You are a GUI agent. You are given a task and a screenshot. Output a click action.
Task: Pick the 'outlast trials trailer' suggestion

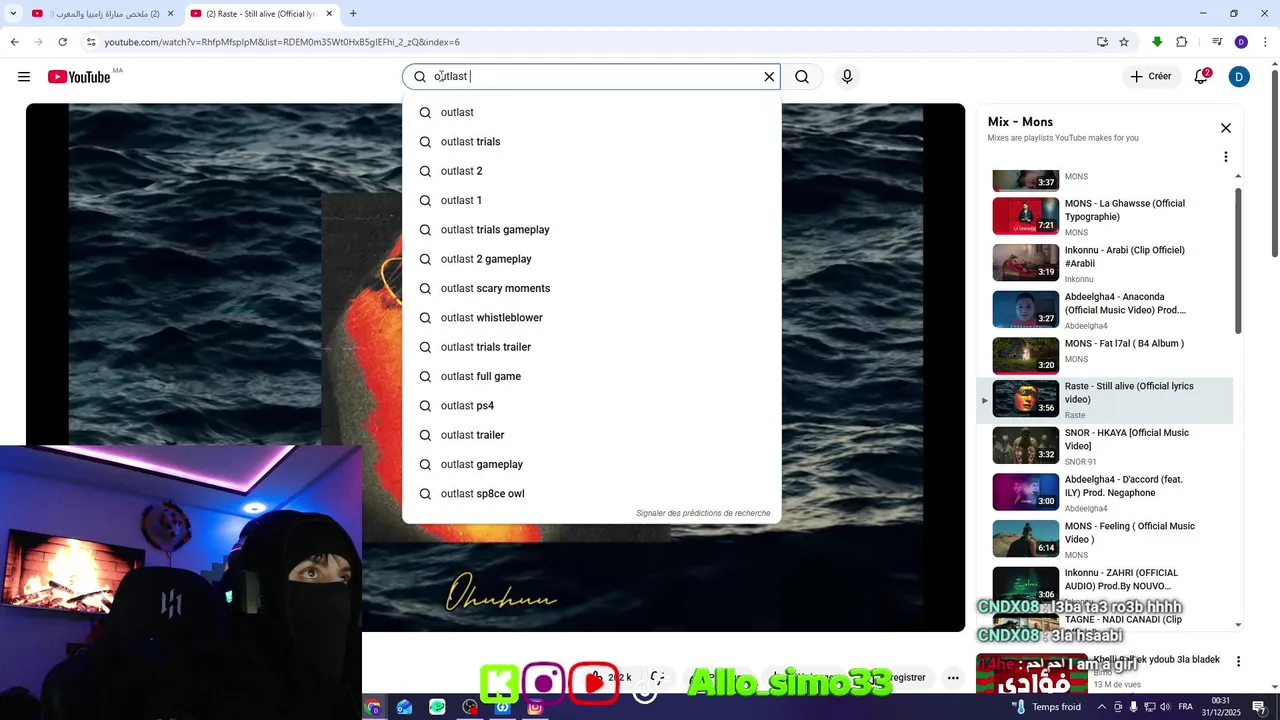pos(591,347)
